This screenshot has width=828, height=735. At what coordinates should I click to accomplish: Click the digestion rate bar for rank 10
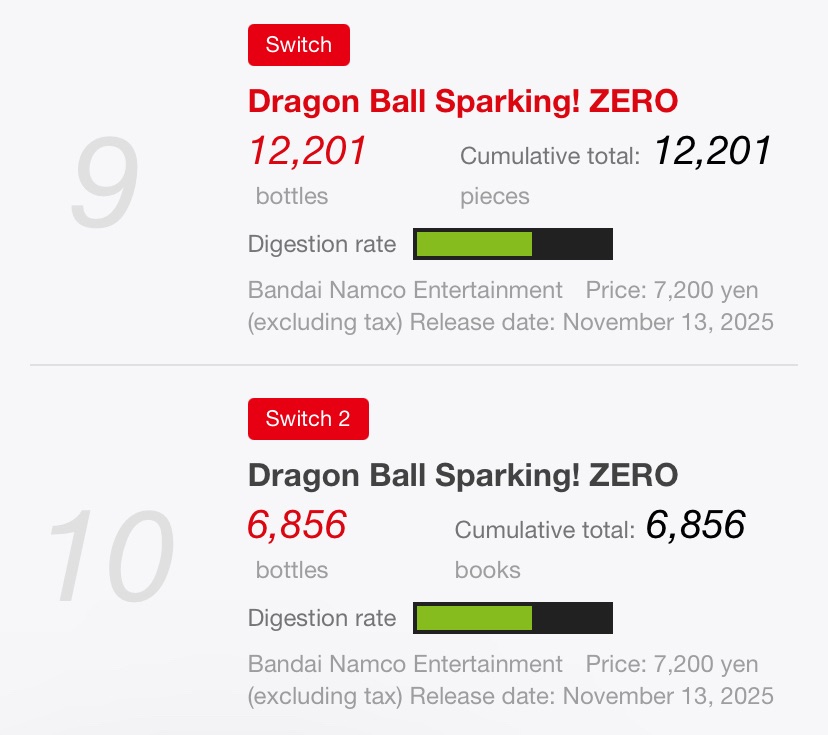[x=512, y=618]
